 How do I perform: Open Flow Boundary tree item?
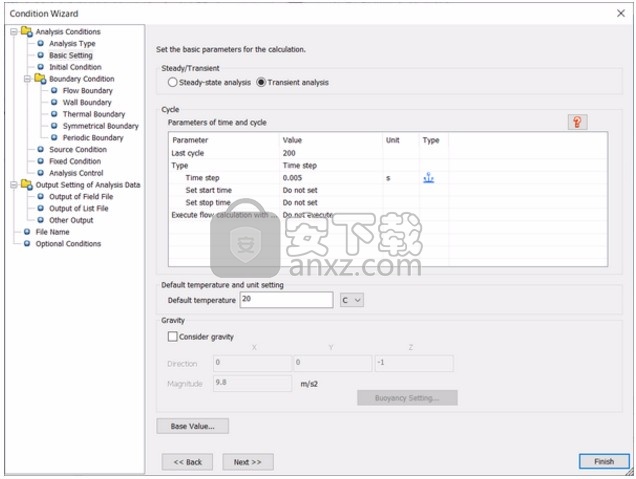[x=88, y=90]
